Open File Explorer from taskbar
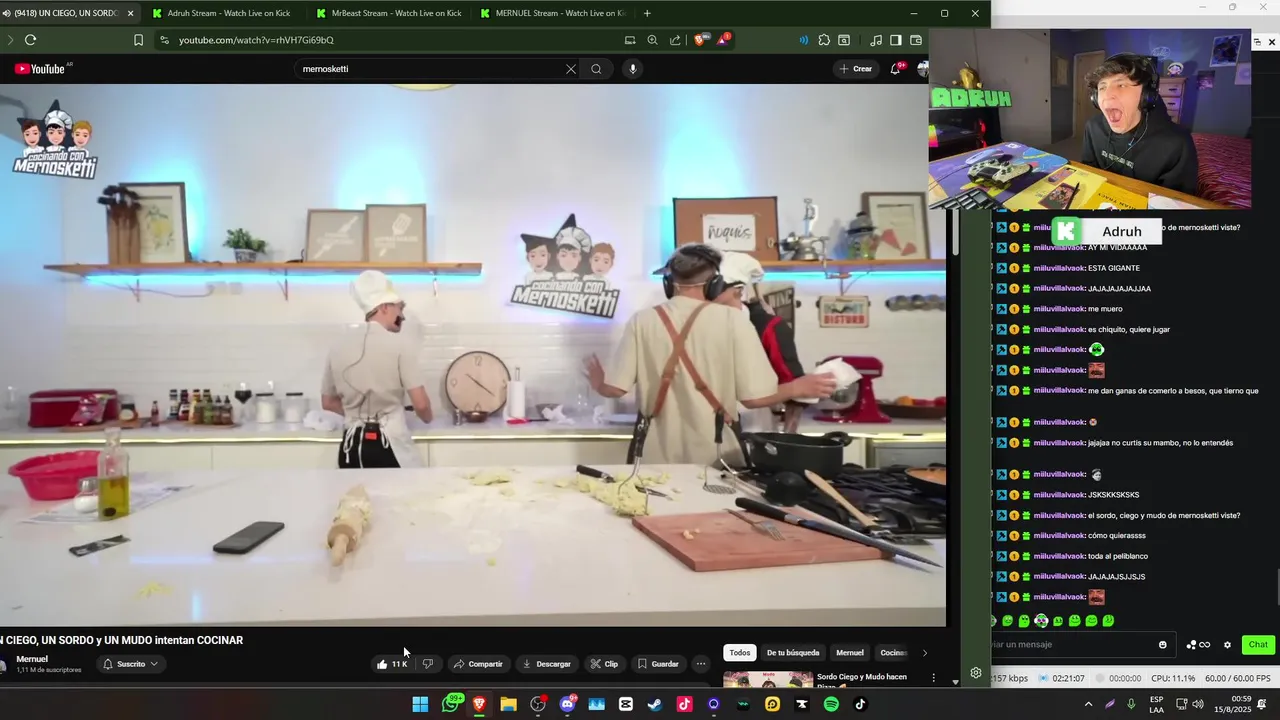 tap(508, 704)
